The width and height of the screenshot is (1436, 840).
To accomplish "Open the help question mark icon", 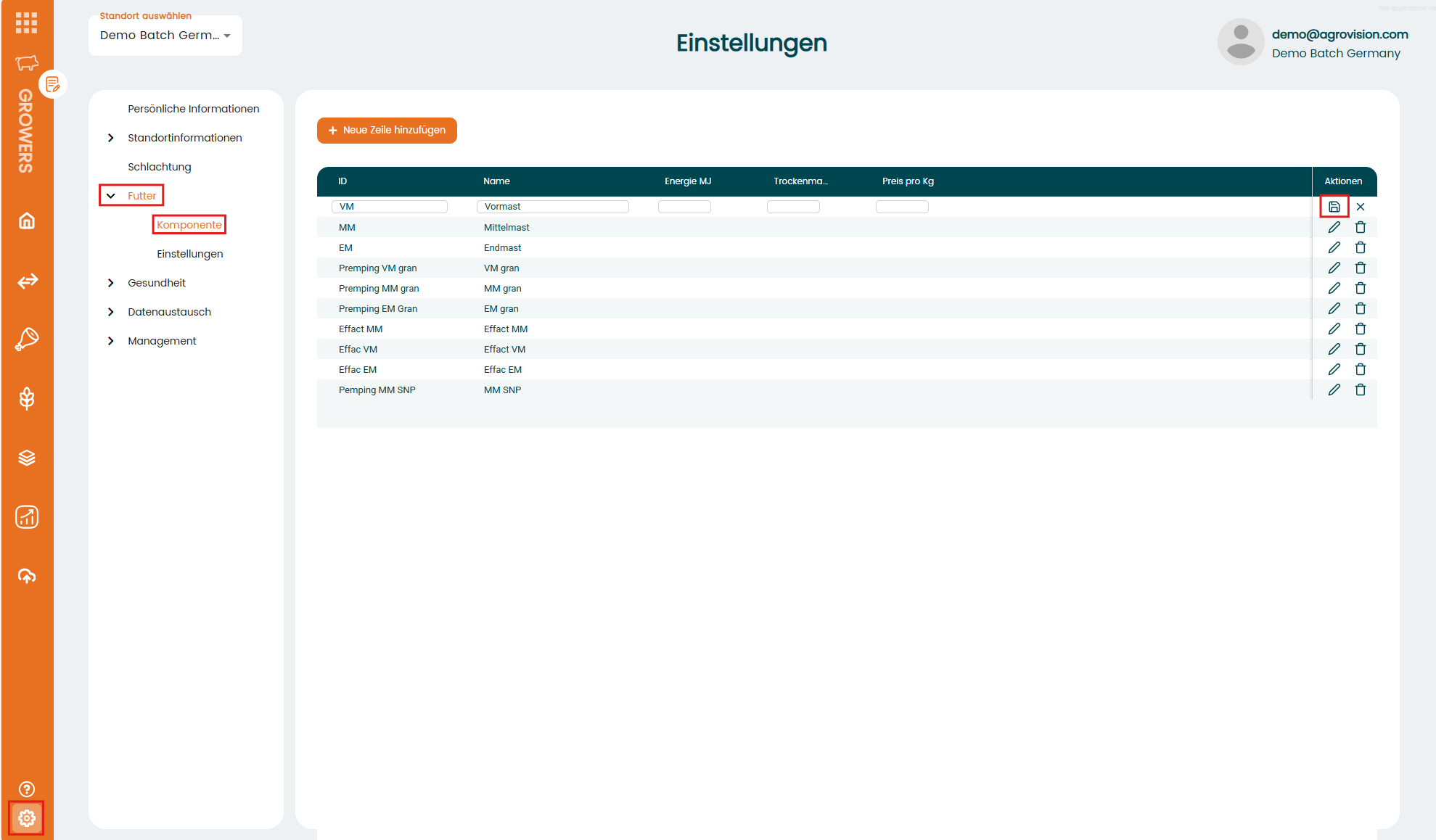I will click(x=27, y=789).
